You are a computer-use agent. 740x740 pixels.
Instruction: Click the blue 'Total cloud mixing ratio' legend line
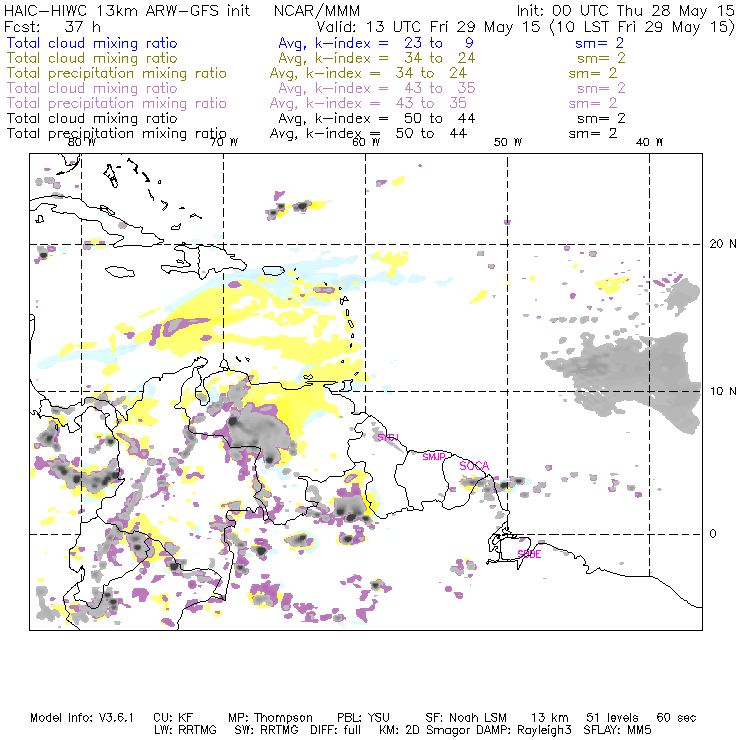point(92,43)
